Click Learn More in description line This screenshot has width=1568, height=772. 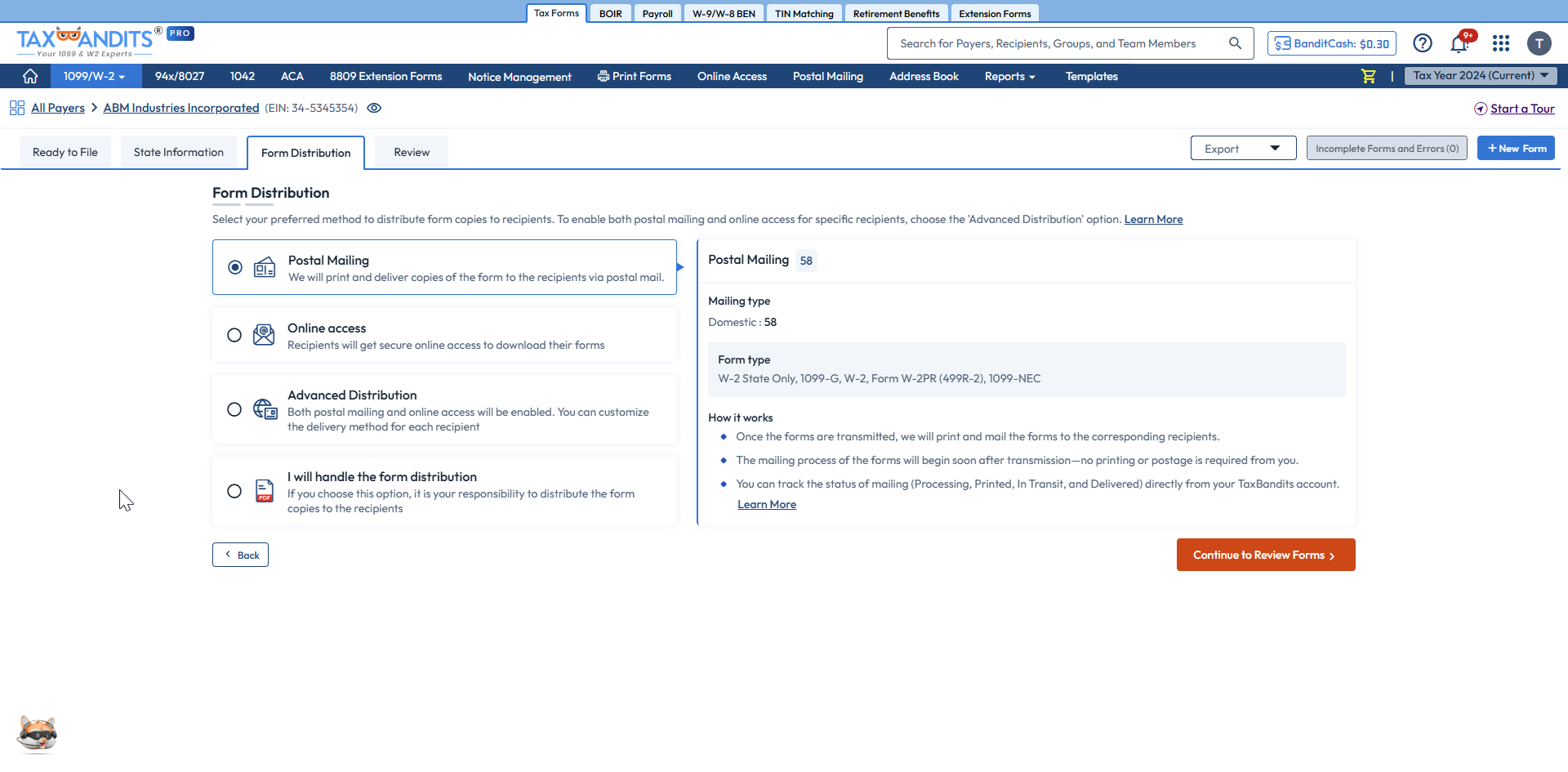pos(1154,219)
